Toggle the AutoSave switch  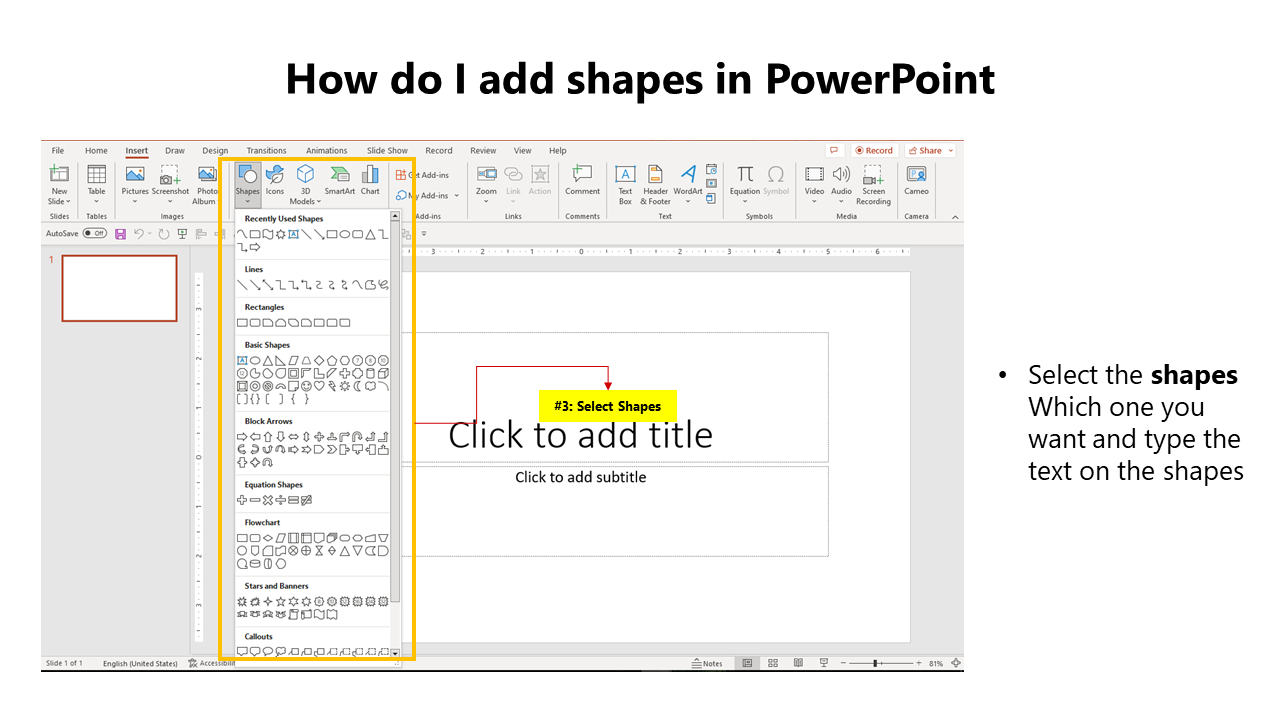tap(94, 233)
